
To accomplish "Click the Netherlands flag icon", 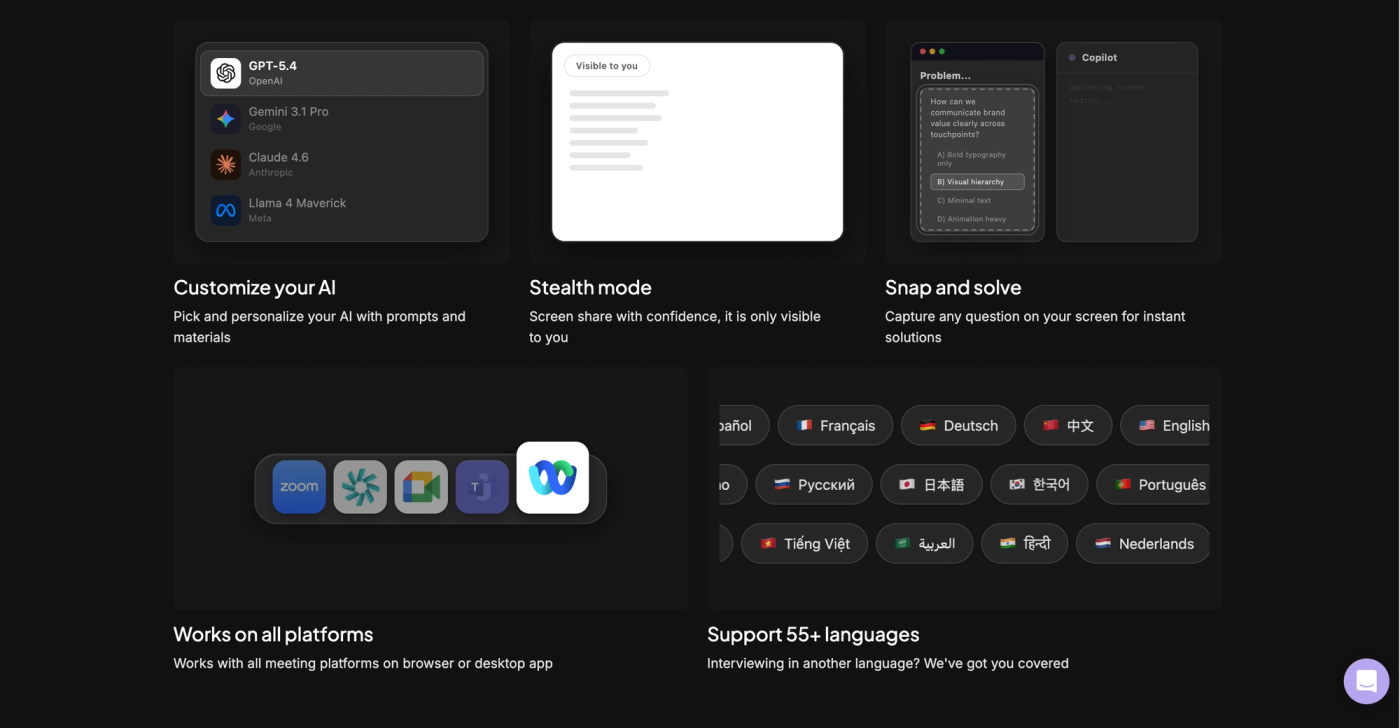I will click(x=1103, y=543).
